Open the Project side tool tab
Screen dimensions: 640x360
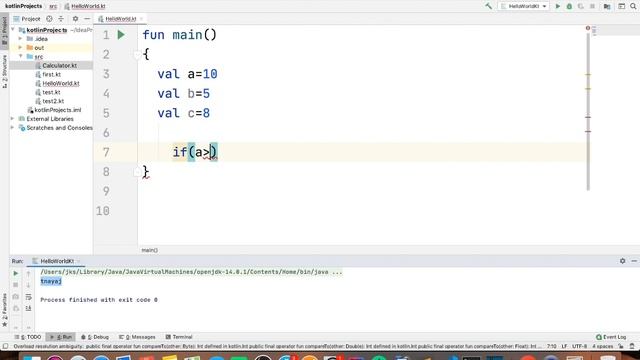(4, 31)
